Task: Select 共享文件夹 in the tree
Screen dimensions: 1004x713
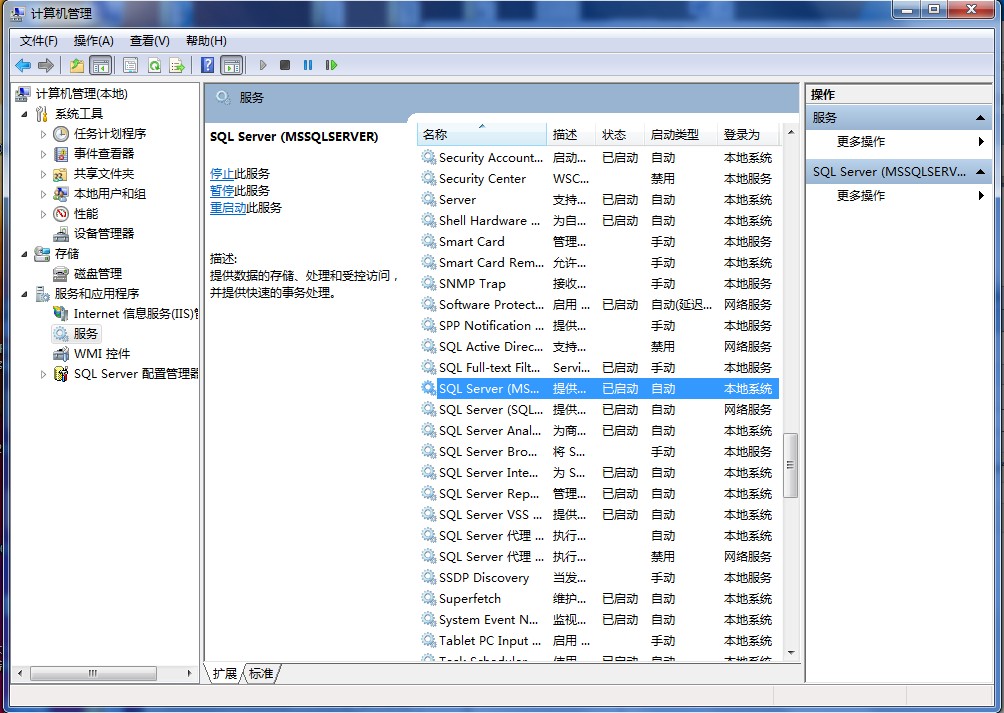Action: point(104,173)
